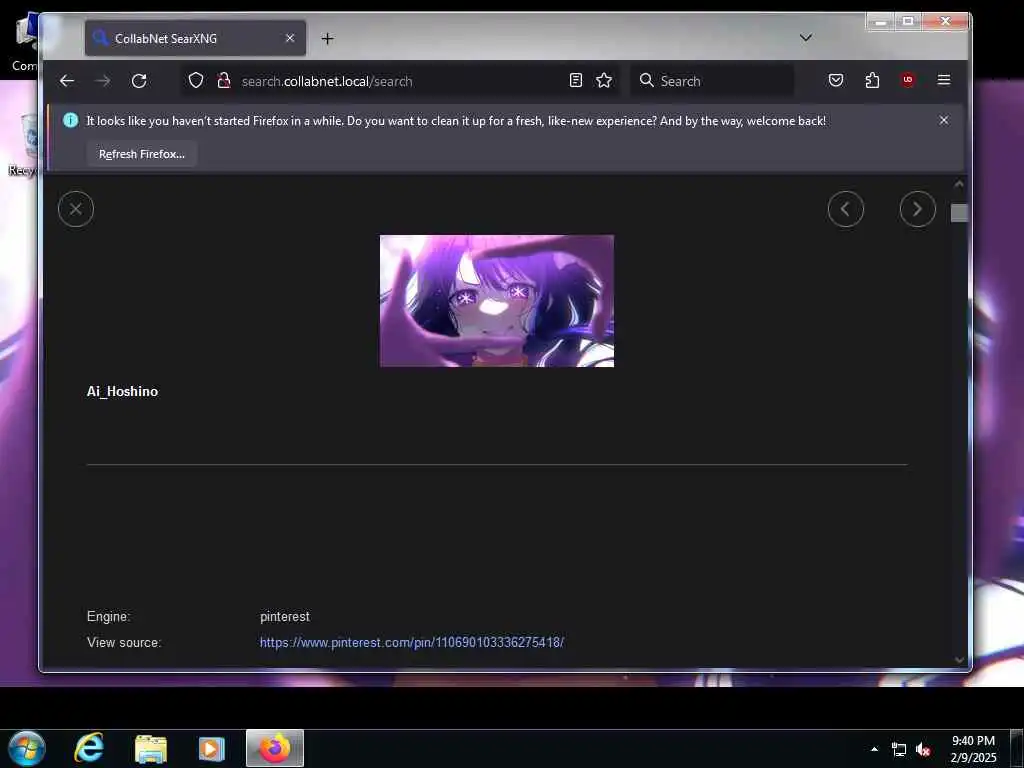List all tabs dropdown chevron
The image size is (1024, 768).
click(x=806, y=38)
